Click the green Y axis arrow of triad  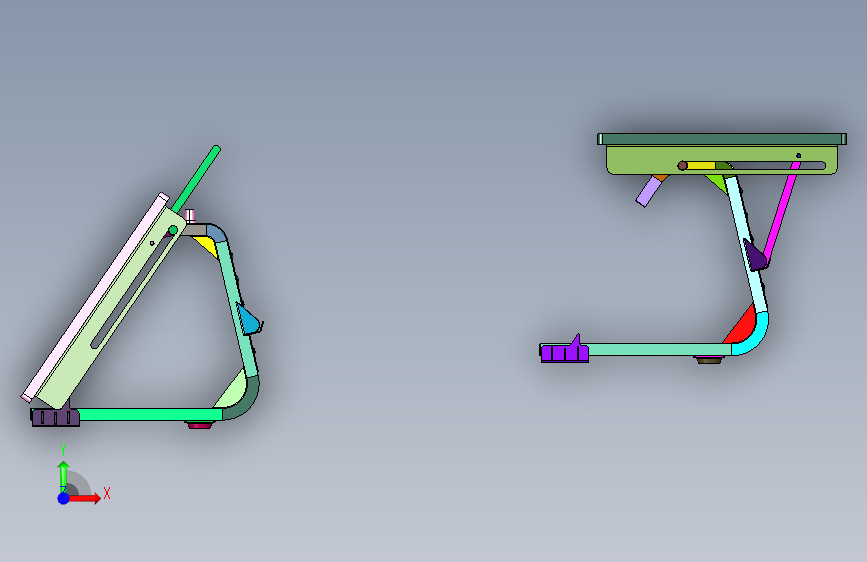63,475
